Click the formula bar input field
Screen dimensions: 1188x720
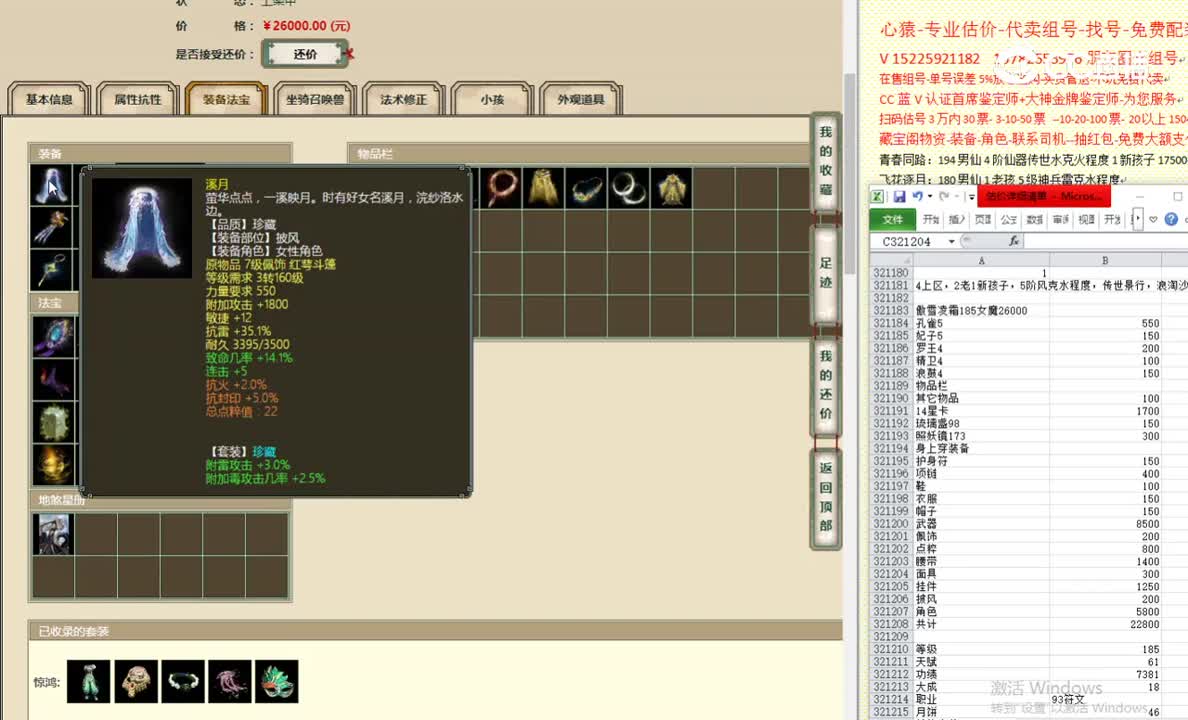1100,241
